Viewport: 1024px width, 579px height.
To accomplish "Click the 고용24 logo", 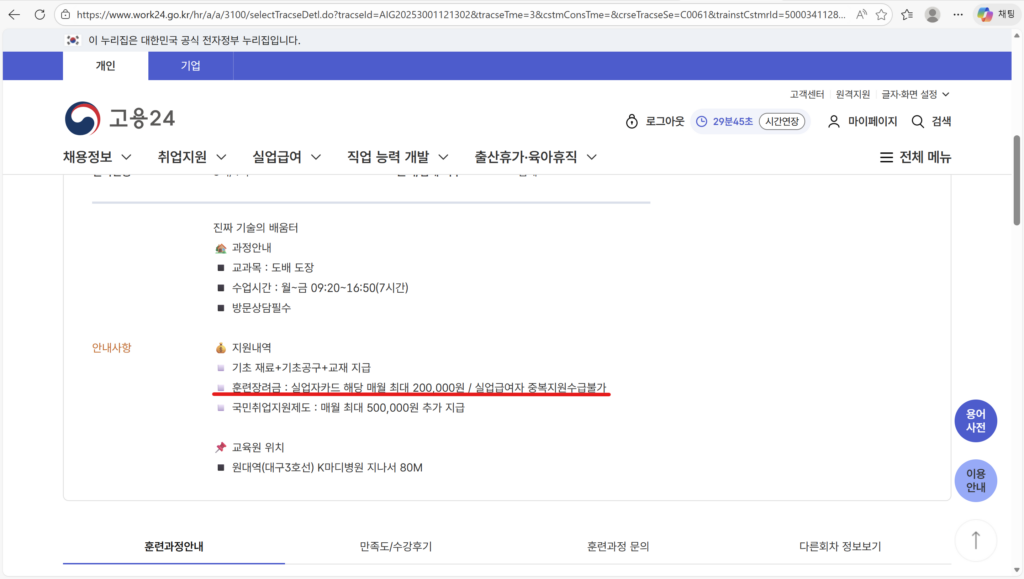I will (x=119, y=118).
